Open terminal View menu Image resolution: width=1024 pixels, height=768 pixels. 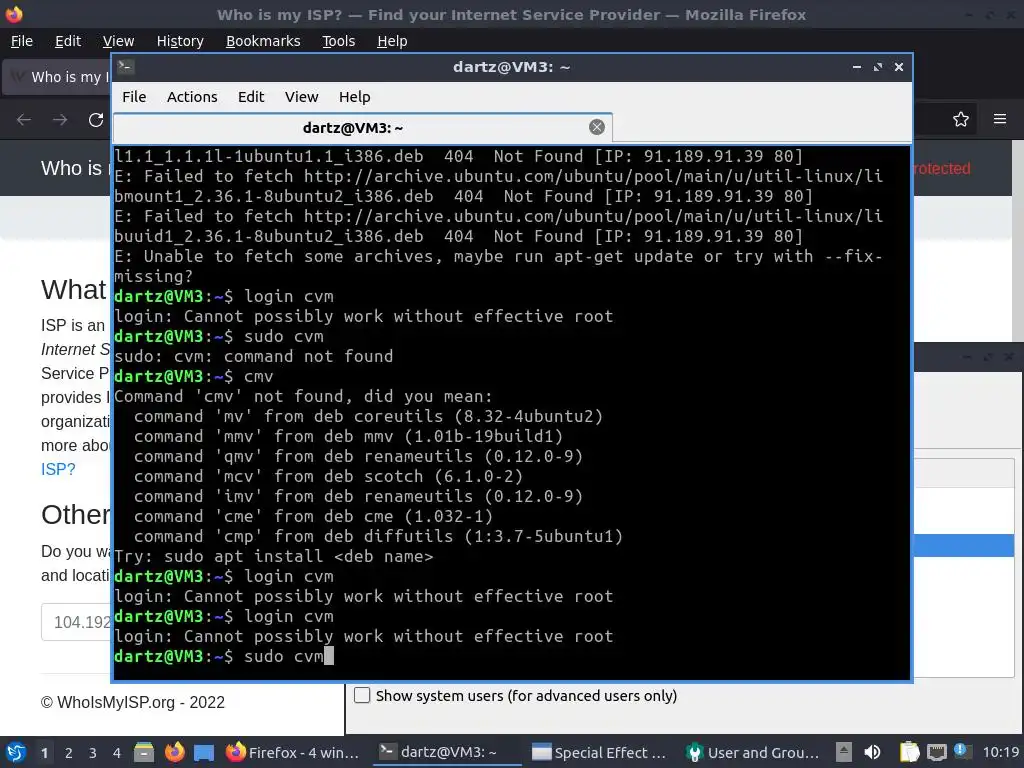click(301, 97)
